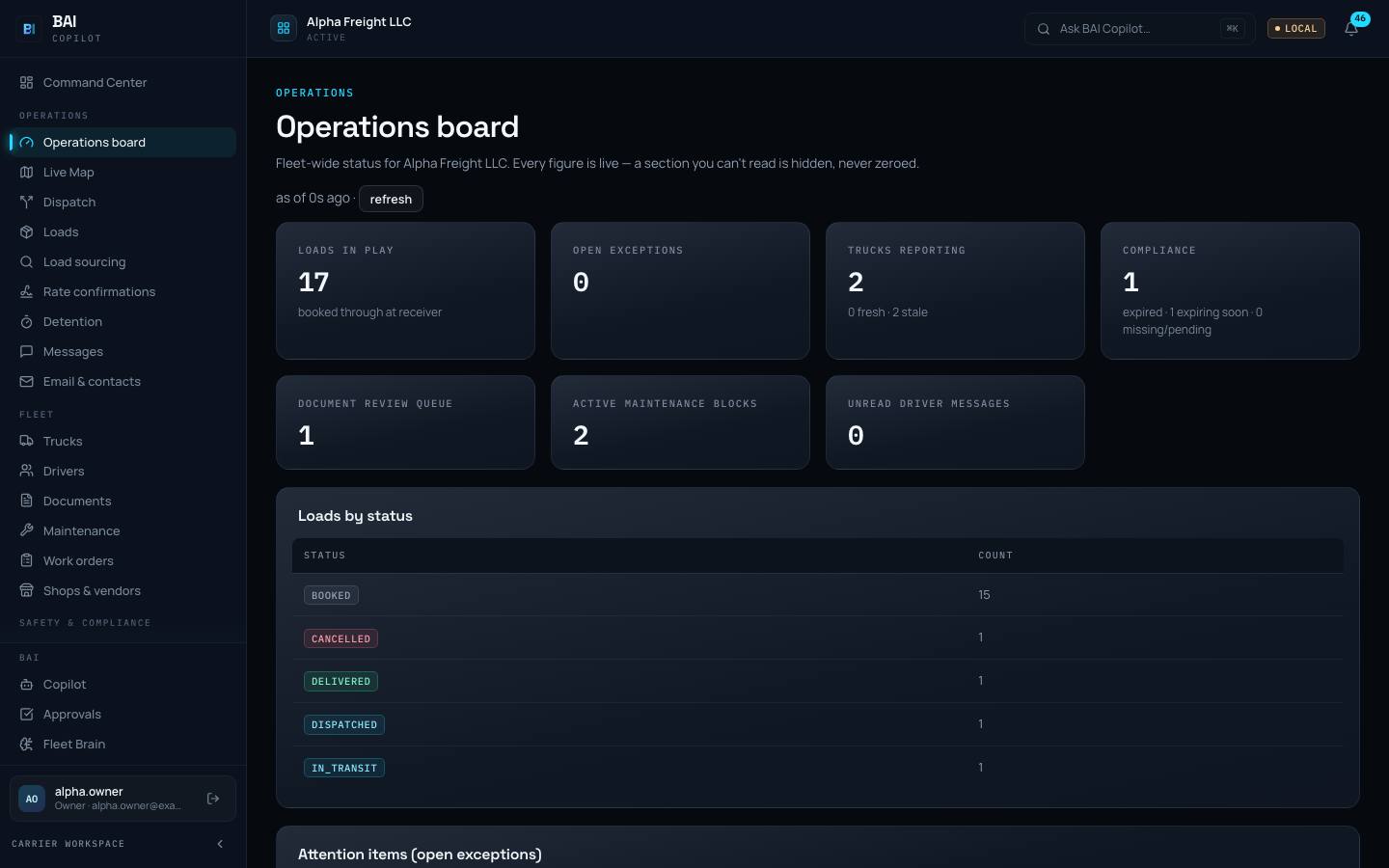Viewport: 1389px width, 868px height.
Task: Open the alpha.owner account card
Action: [123, 799]
